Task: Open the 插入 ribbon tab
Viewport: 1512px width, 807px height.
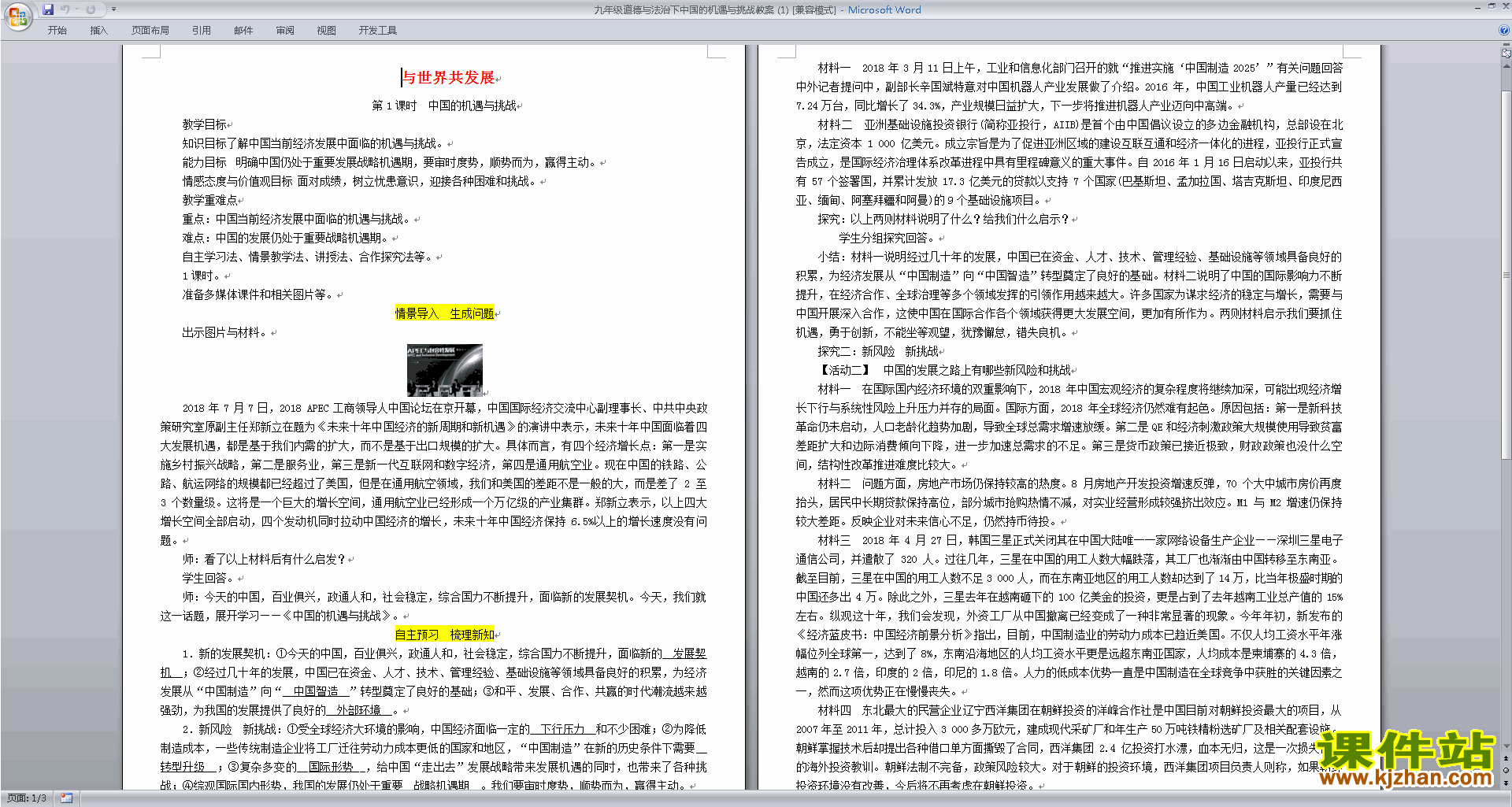Action: (98, 31)
